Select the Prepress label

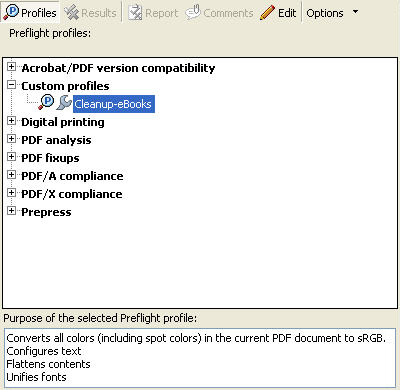46,212
